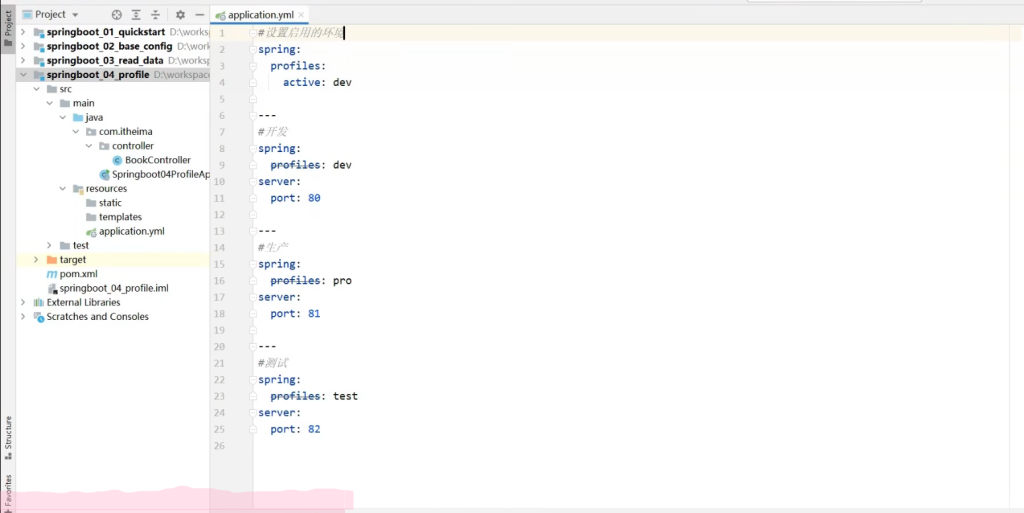The height and width of the screenshot is (513, 1024).
Task: Click the Maven icon beside pom.xml
Action: [52, 274]
